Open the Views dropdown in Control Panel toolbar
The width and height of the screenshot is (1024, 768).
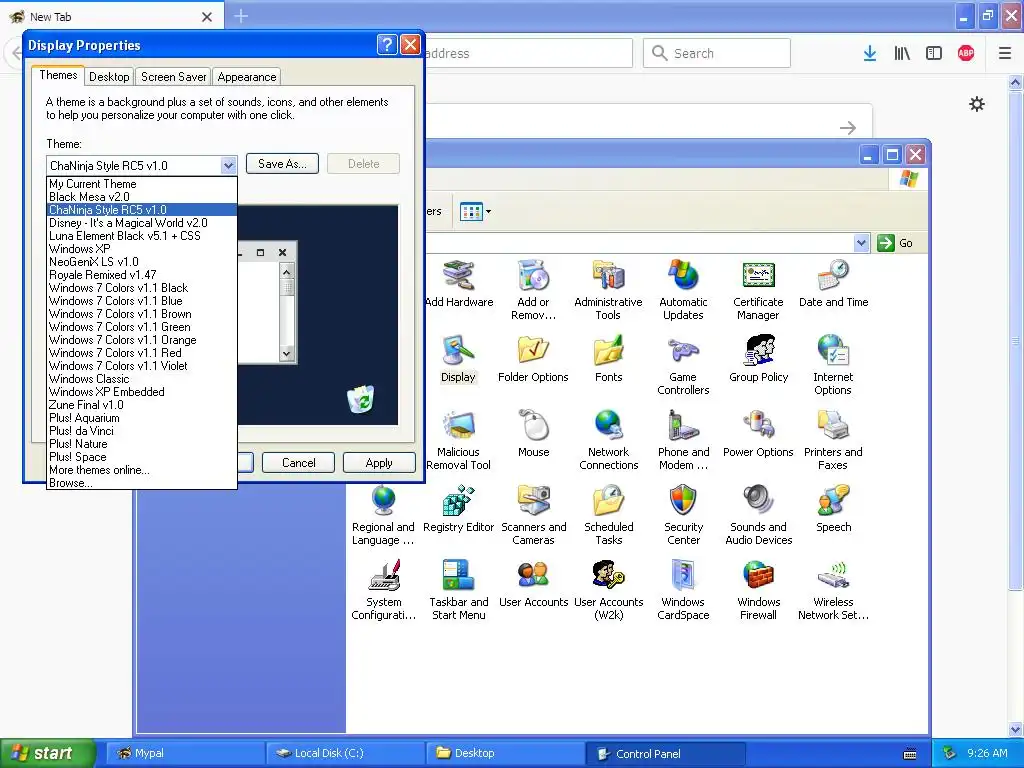[x=475, y=212]
